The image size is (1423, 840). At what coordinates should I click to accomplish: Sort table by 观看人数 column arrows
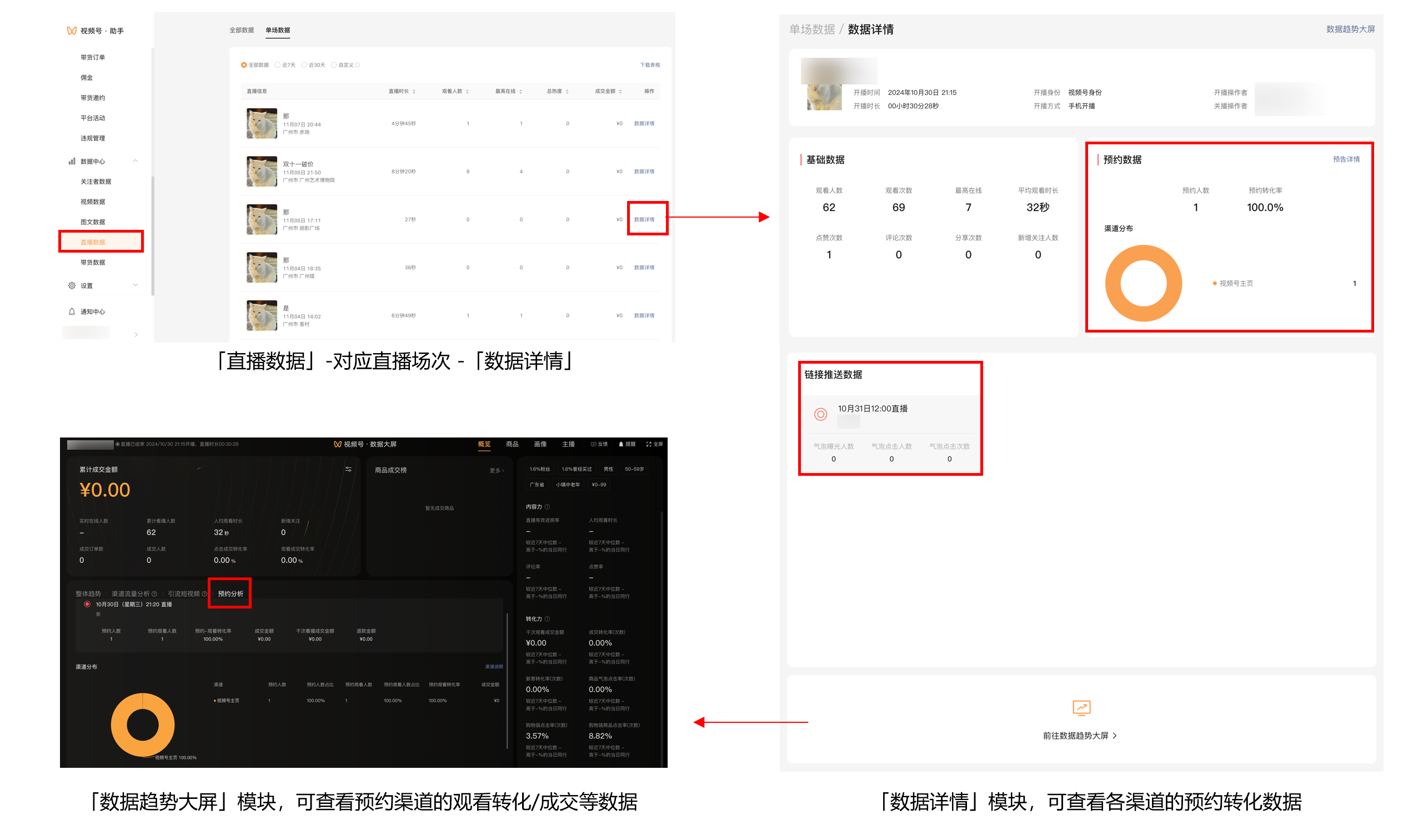(467, 92)
